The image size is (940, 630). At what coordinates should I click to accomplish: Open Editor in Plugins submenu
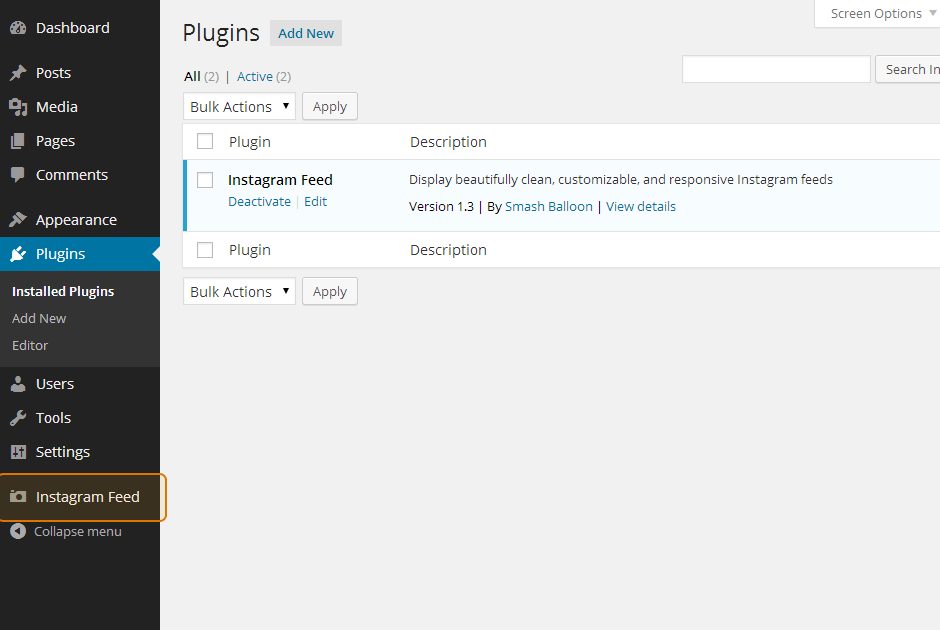pyautogui.click(x=30, y=345)
